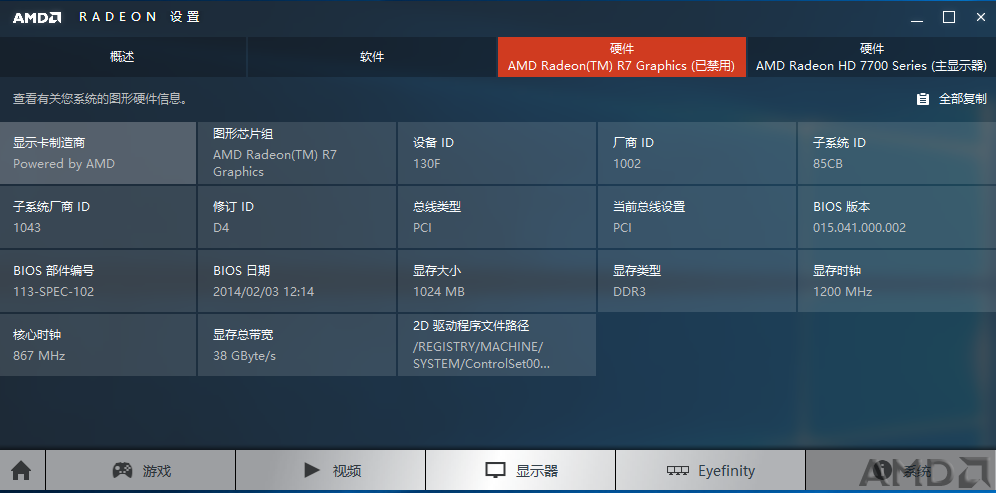Screen dimensions: 996x493
Task: Select the 图形芯片组 tile
Action: click(x=297, y=153)
